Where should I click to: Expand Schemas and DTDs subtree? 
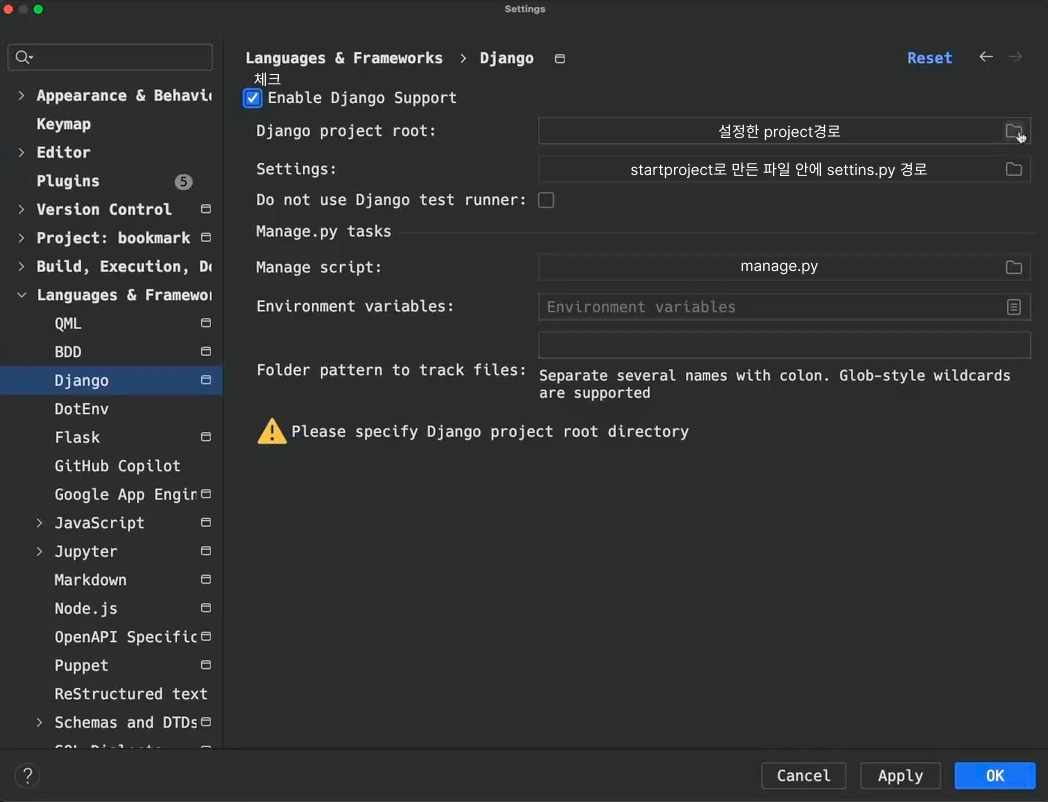(x=39, y=722)
